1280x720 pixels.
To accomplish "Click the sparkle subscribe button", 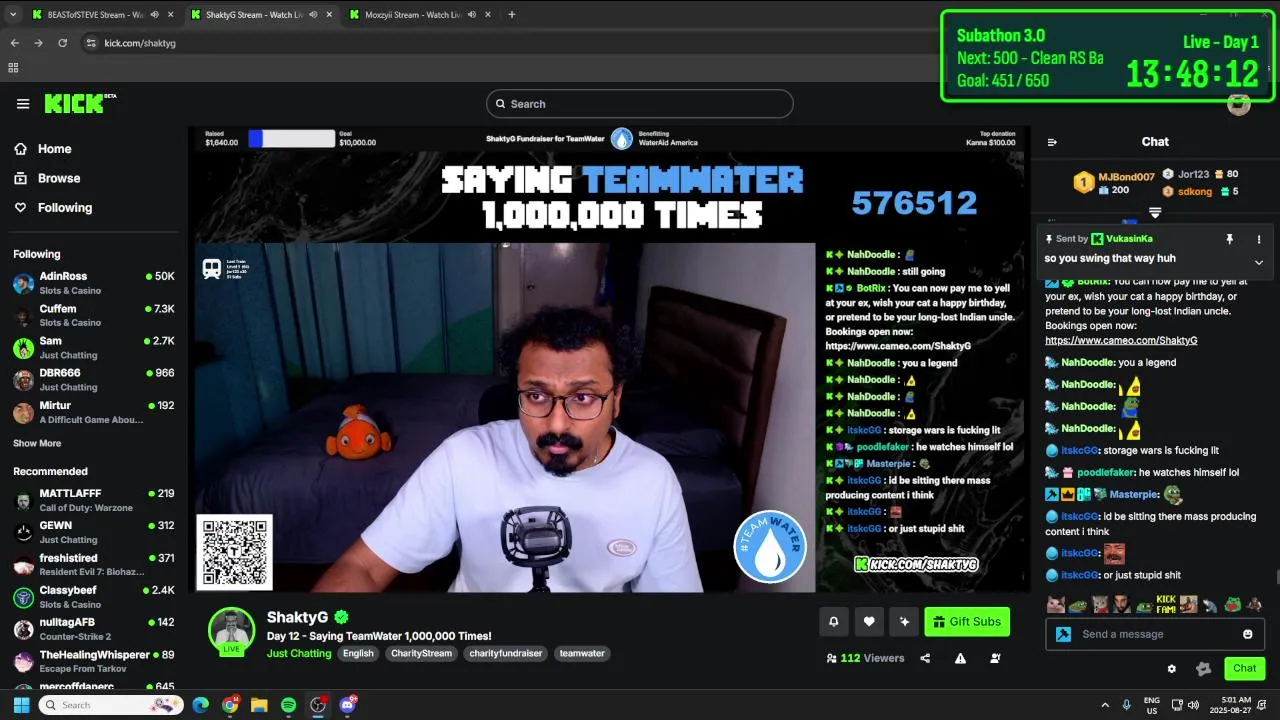I will 904,622.
